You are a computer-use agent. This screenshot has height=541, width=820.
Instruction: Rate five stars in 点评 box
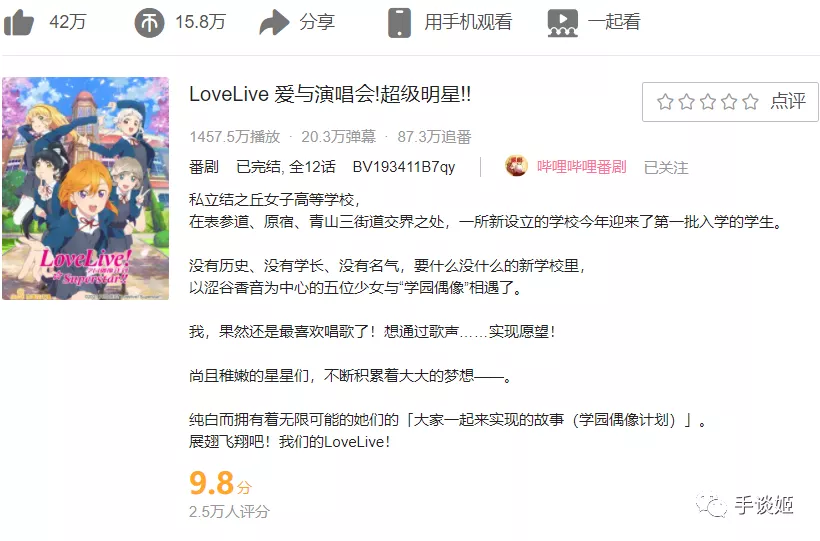(x=750, y=102)
